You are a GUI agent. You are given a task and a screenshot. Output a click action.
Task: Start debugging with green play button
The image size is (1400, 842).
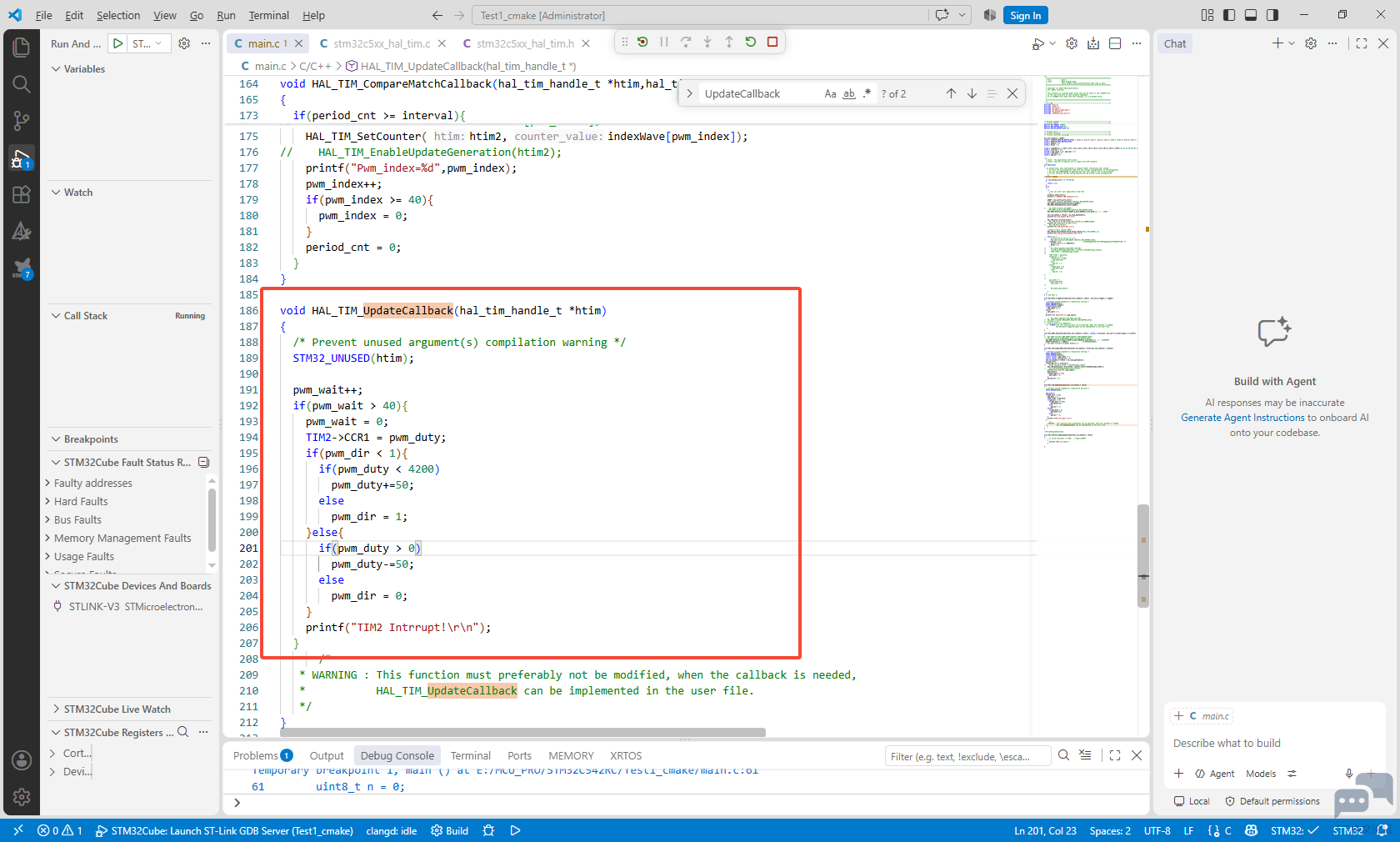(118, 43)
